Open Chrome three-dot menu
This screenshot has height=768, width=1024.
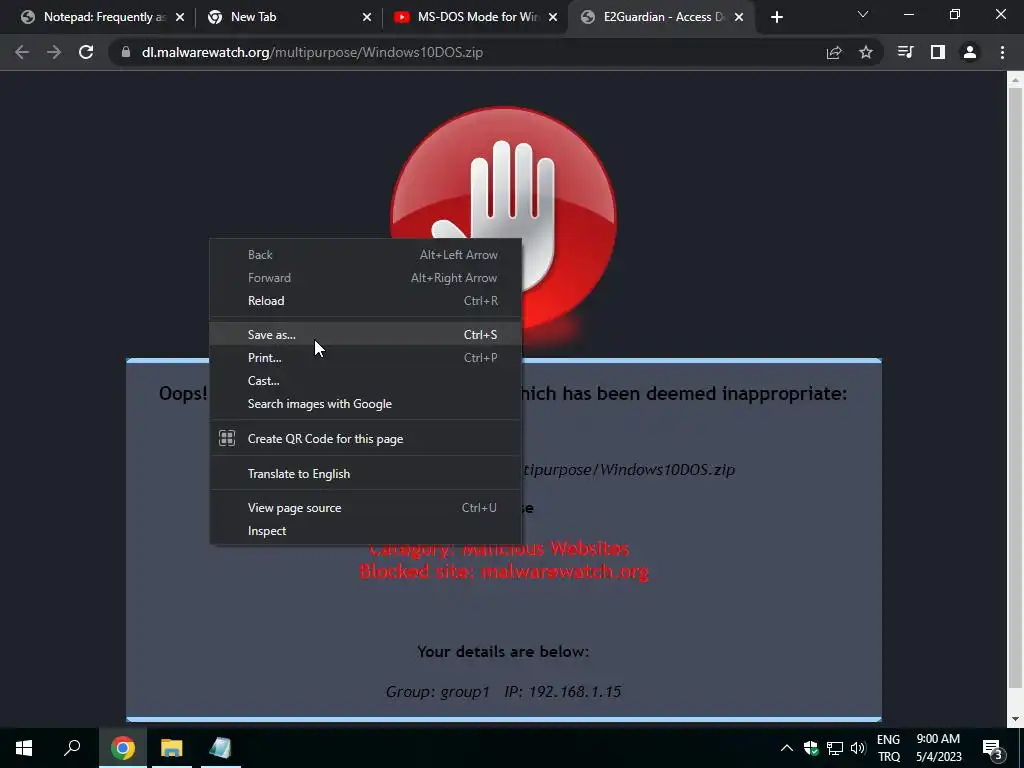coord(1002,52)
